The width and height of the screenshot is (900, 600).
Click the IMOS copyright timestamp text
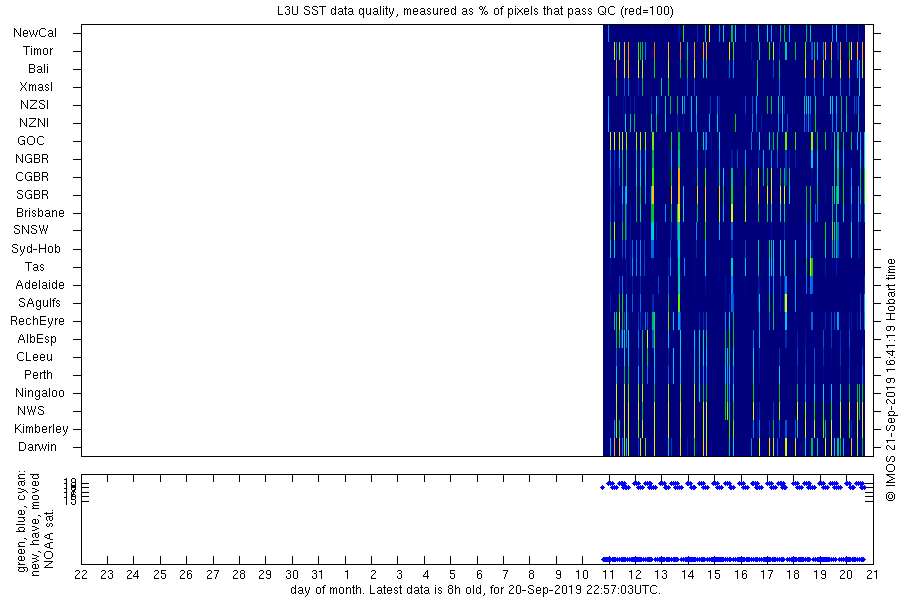click(x=890, y=382)
